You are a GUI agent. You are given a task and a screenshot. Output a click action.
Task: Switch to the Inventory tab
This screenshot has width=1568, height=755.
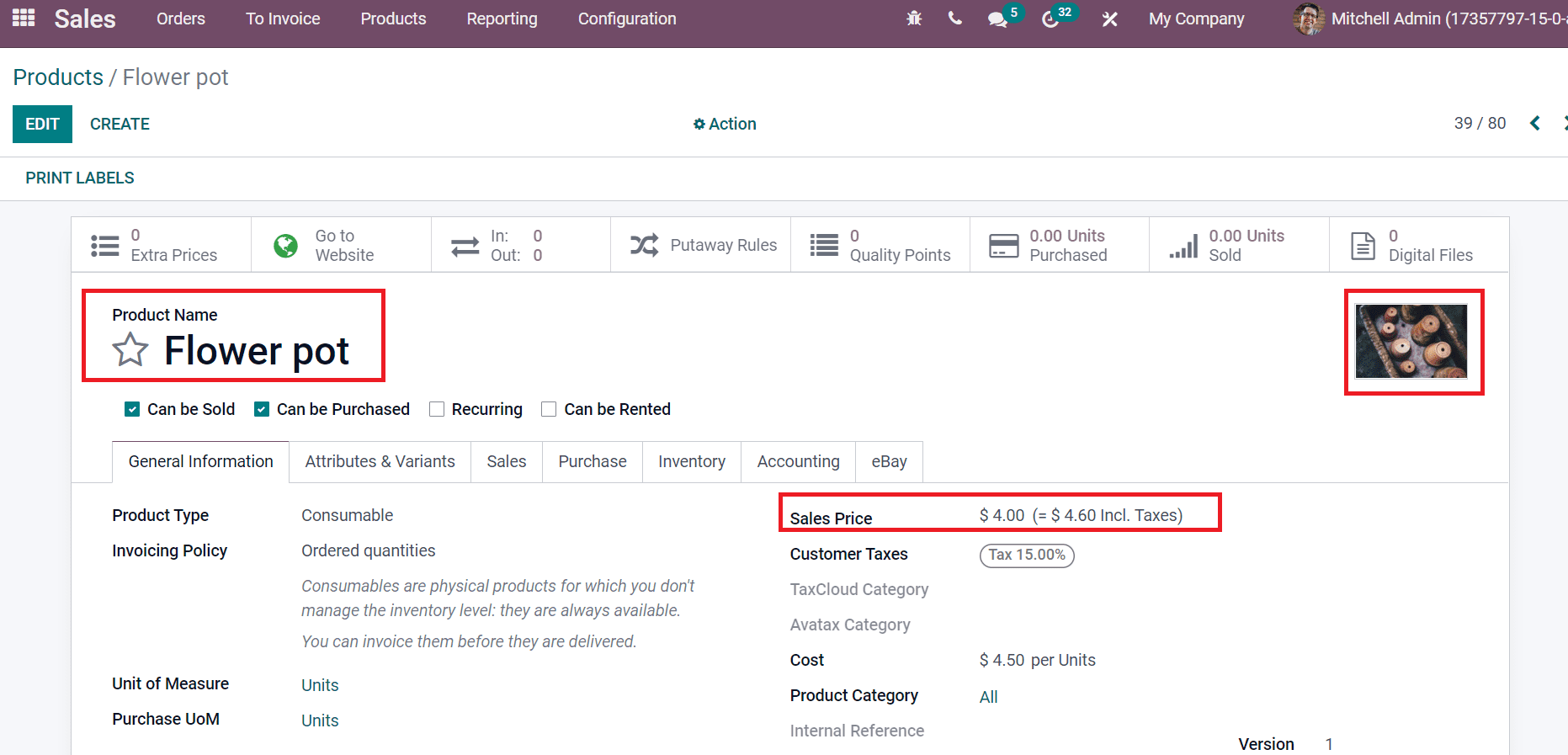[692, 461]
